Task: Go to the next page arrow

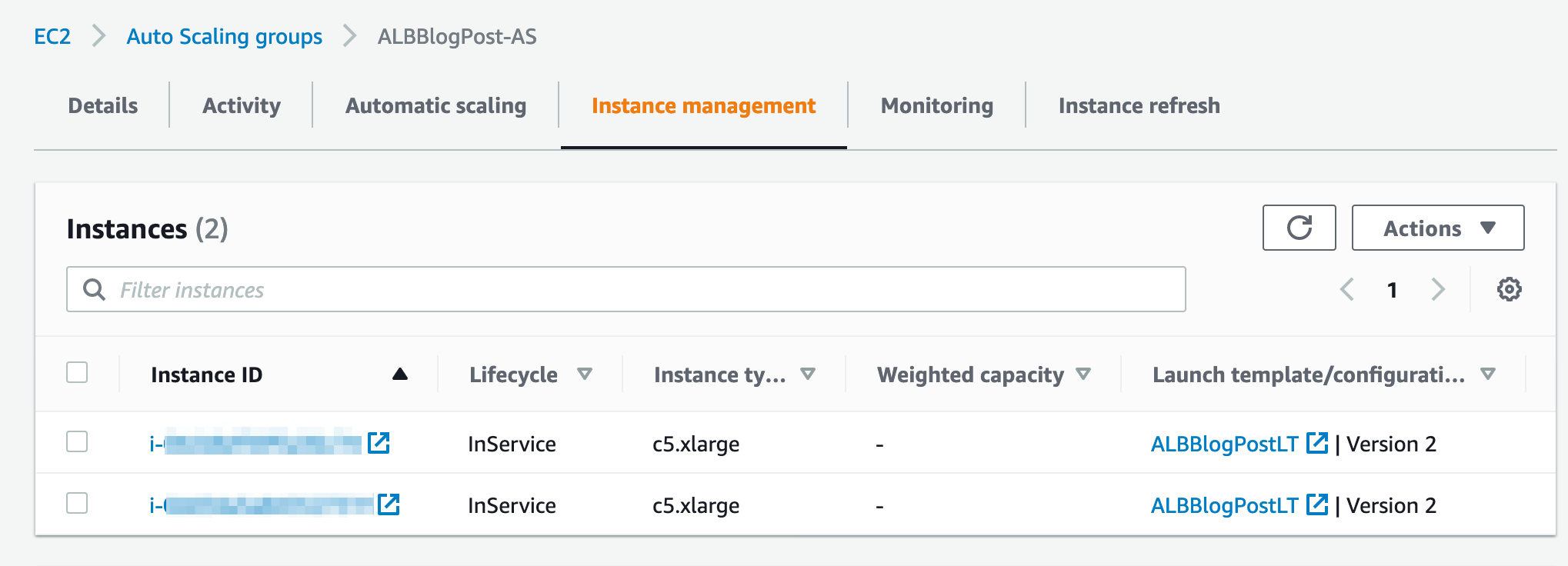Action: (x=1438, y=290)
